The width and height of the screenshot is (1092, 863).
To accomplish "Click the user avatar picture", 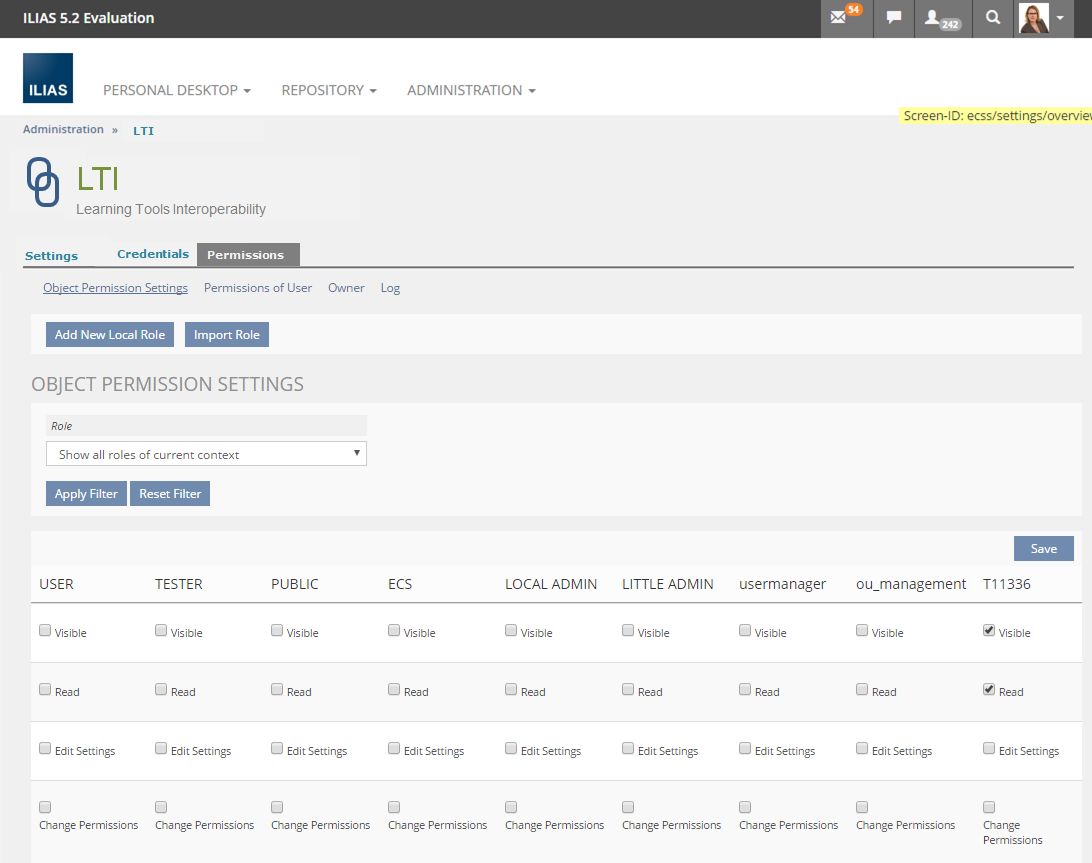I will (x=1033, y=18).
